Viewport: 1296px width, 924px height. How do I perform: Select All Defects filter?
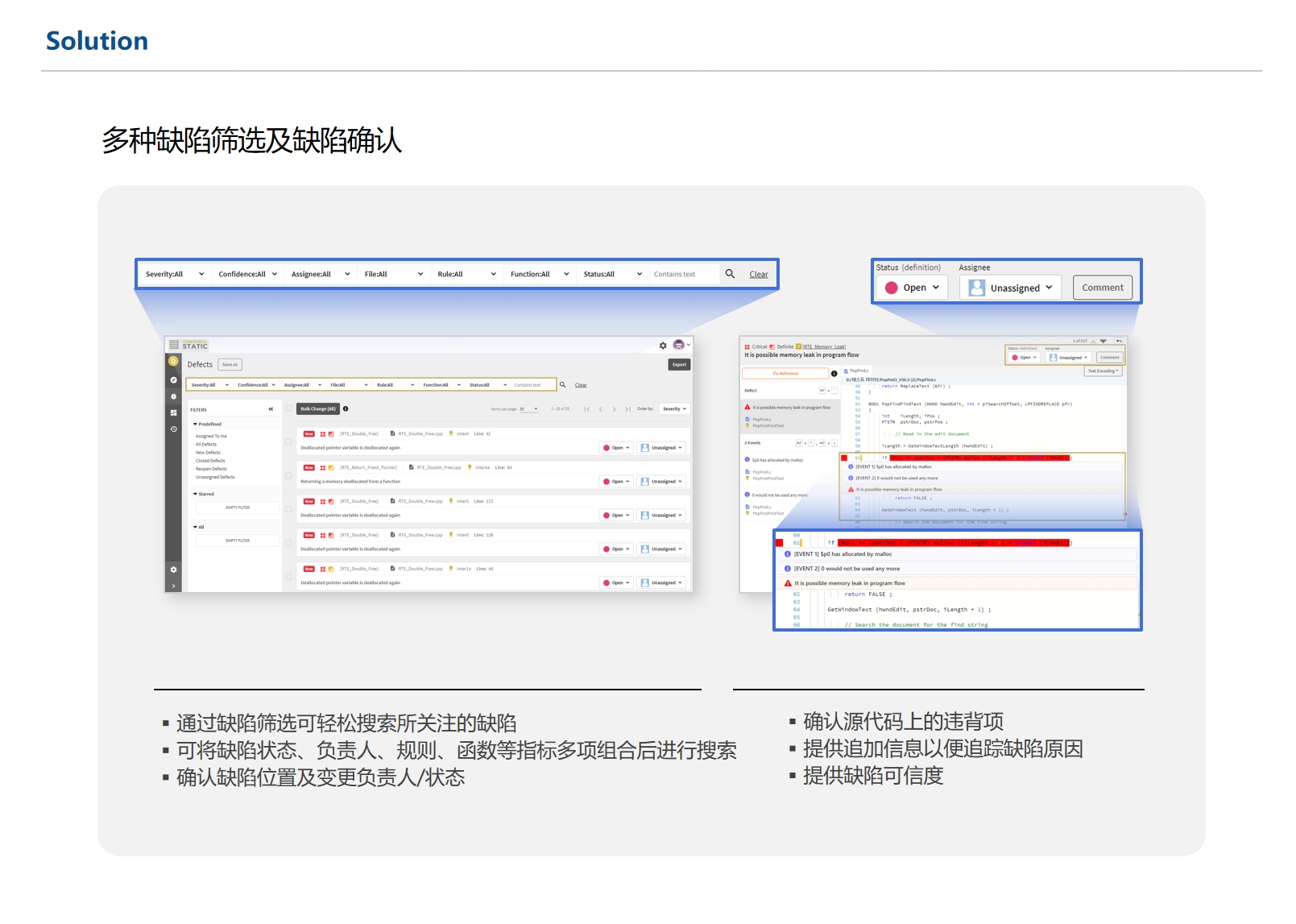[x=206, y=444]
